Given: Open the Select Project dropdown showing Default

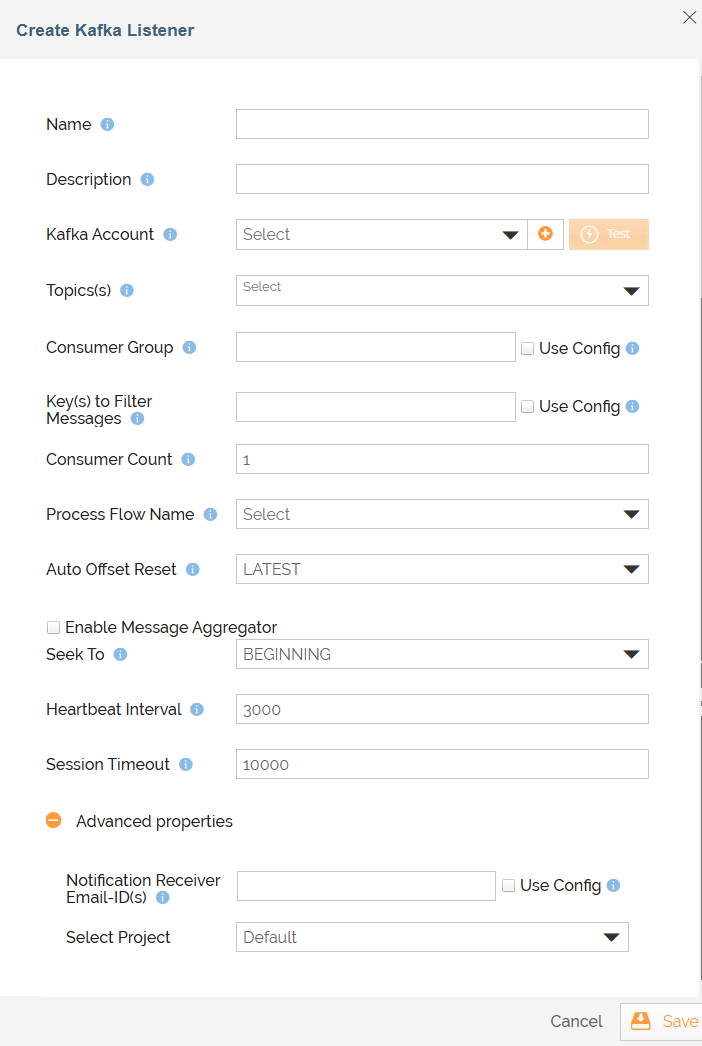Looking at the screenshot, I should tap(432, 937).
